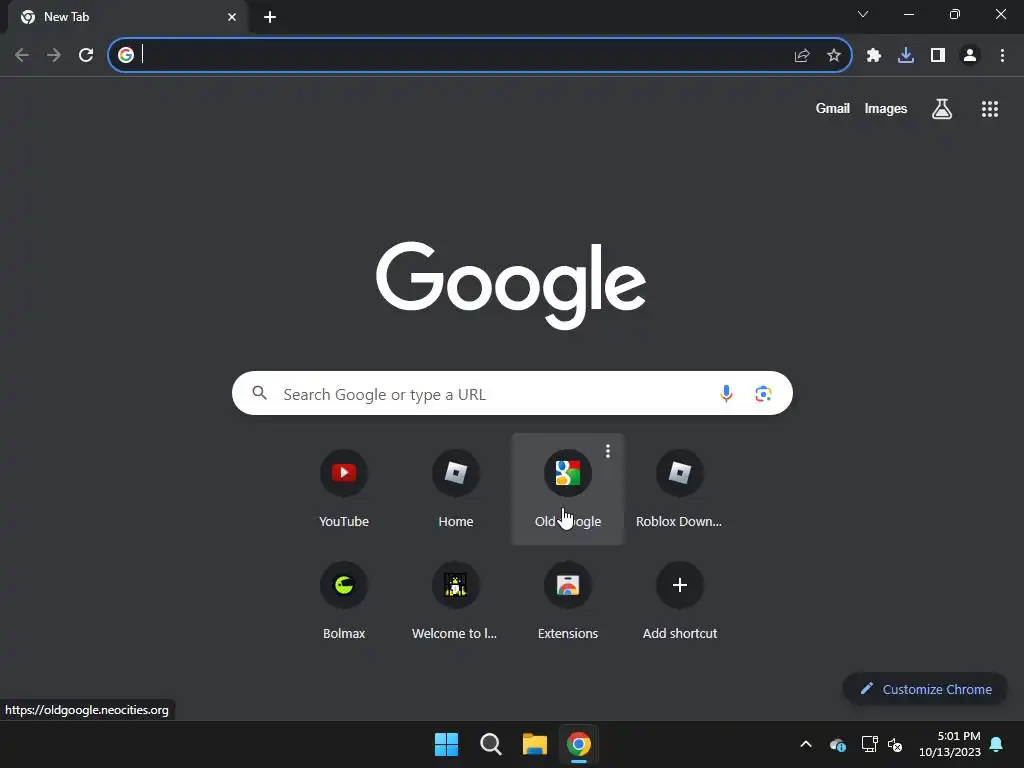Open Windows Start menu

(447, 744)
